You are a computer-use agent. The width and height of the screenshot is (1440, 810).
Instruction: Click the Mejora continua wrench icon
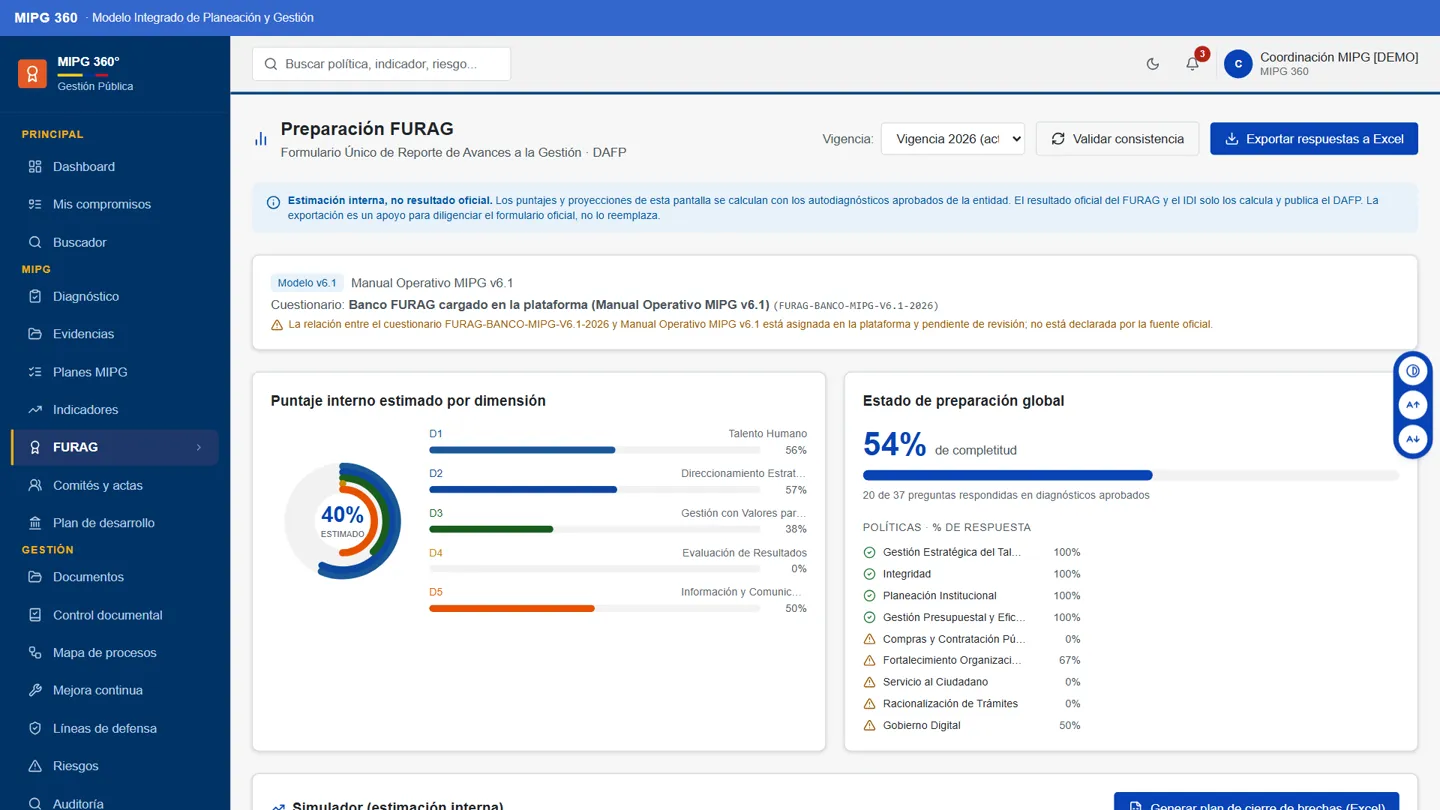pyautogui.click(x=35, y=690)
